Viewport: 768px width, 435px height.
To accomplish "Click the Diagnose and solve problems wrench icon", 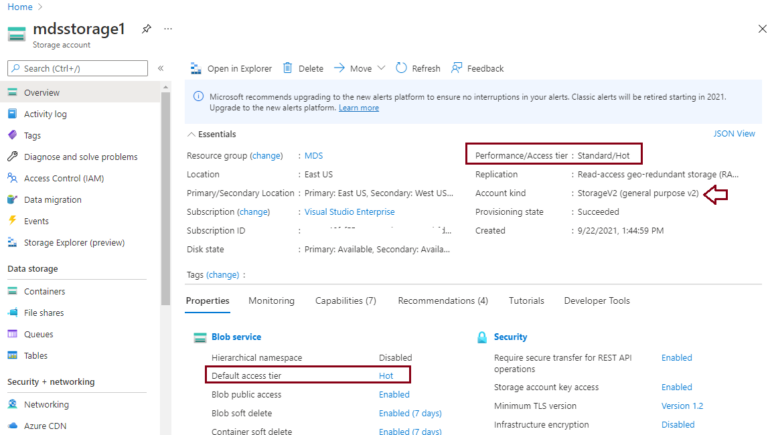I will pos(12,157).
